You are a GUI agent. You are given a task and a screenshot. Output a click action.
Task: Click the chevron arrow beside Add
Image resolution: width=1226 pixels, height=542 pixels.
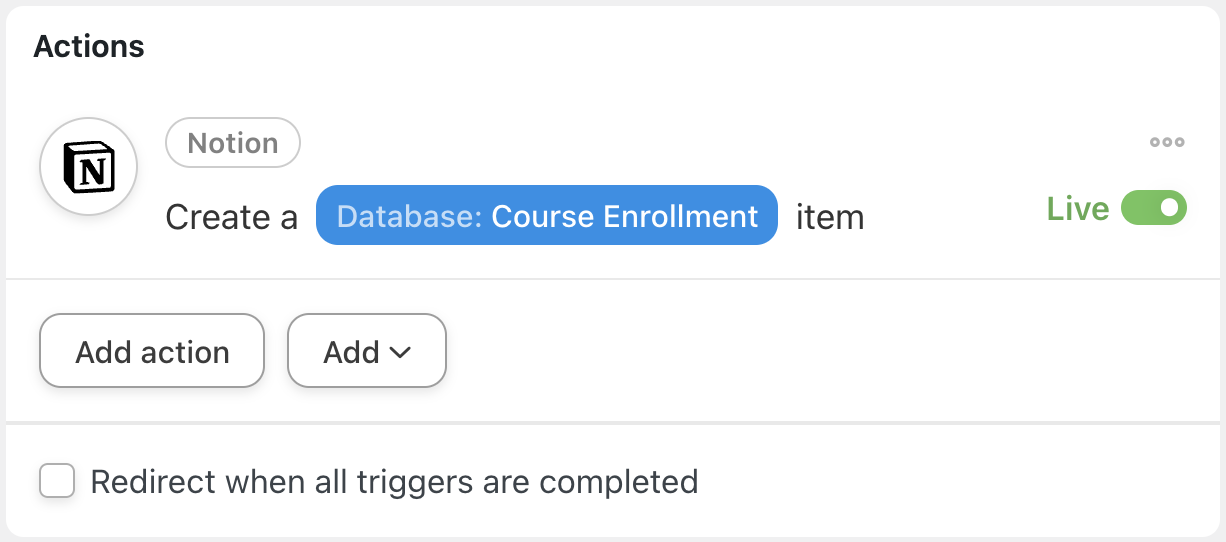[400, 352]
